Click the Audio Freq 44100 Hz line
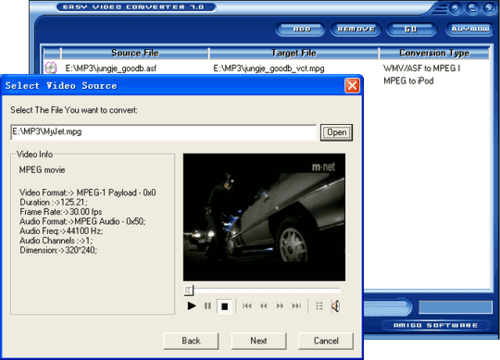Screen dimensions: 500x360 click(61, 231)
